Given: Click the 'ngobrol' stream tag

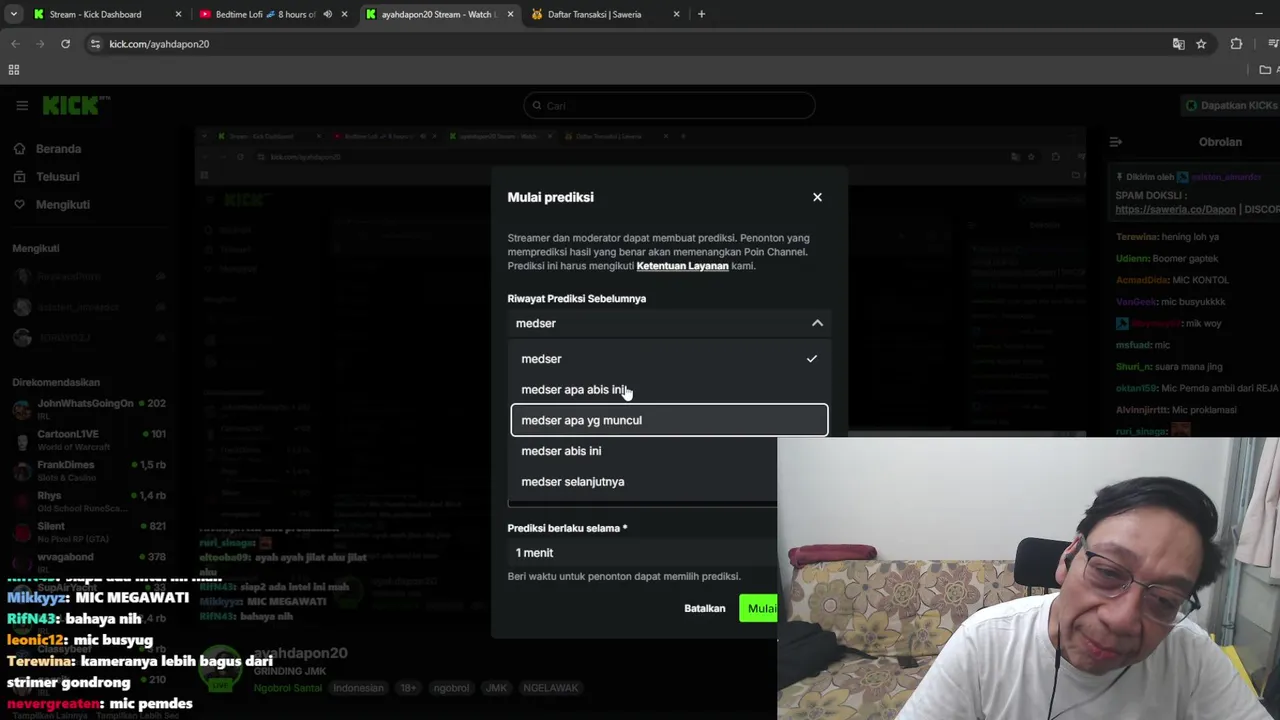Looking at the screenshot, I should pyautogui.click(x=451, y=688).
